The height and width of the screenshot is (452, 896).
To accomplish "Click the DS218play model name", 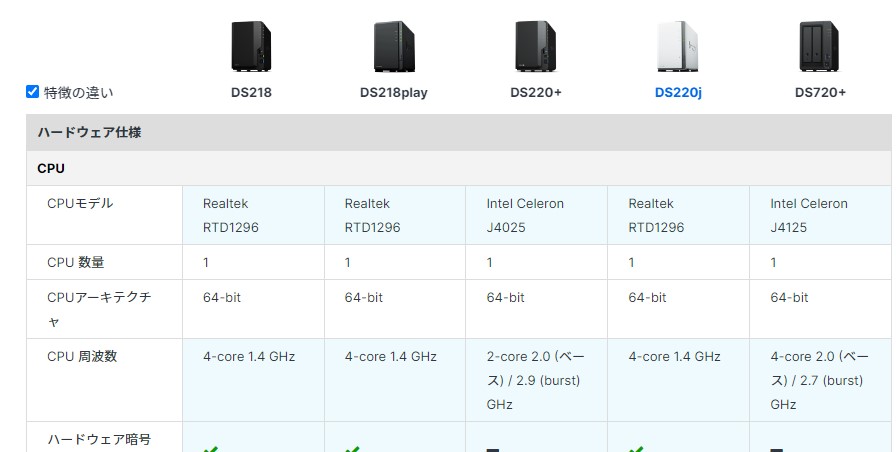I will coord(394,93).
